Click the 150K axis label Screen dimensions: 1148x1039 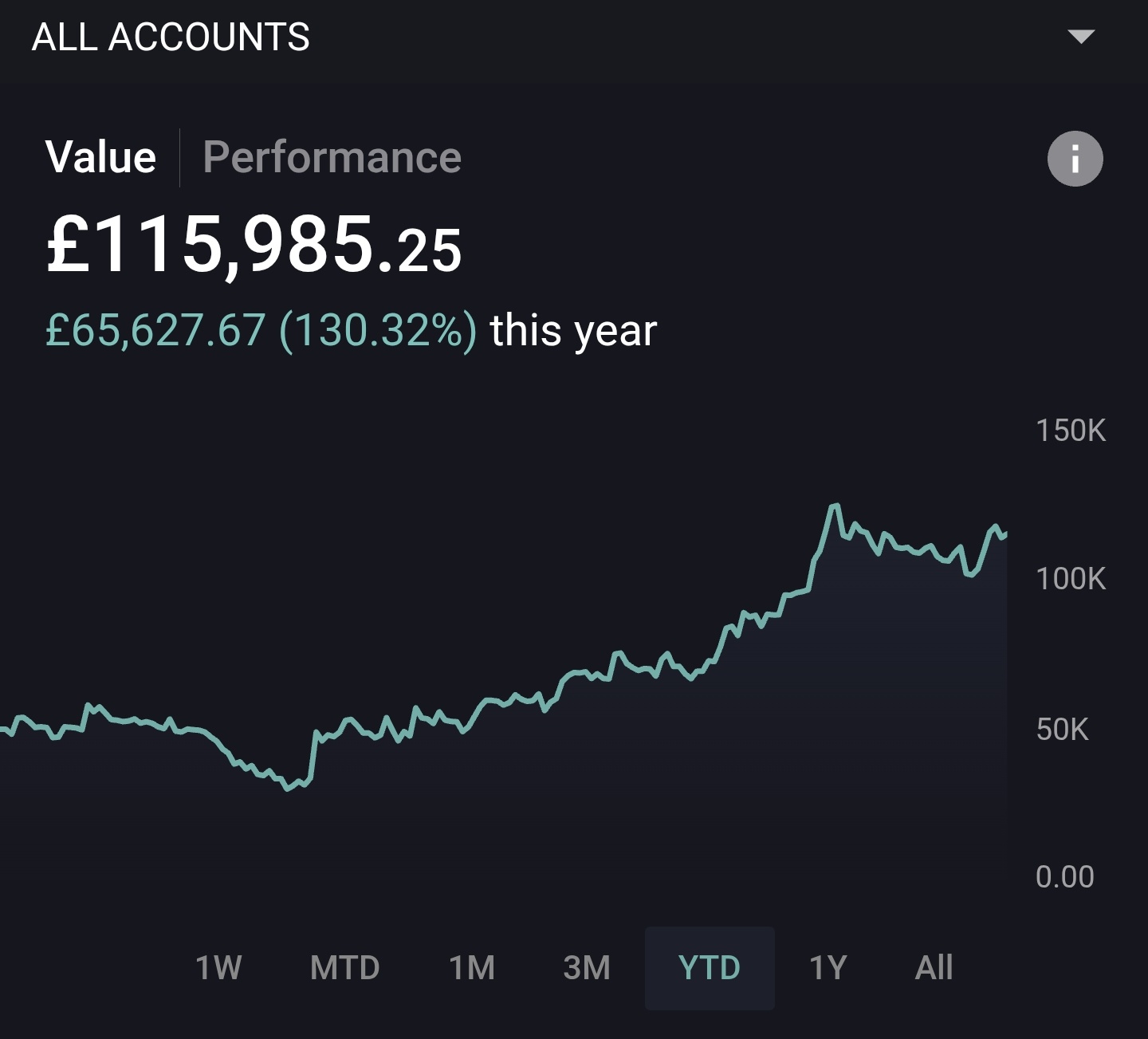tap(1071, 431)
